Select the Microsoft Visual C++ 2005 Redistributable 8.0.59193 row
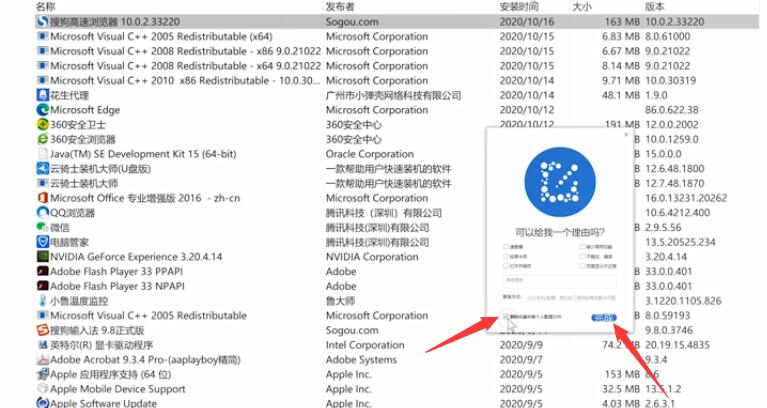 [397, 315]
